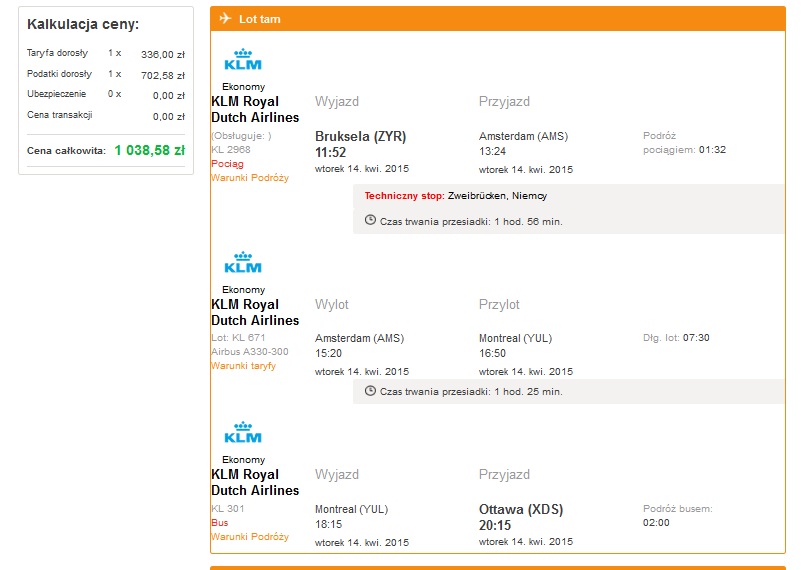Click the Airbus A330-300 aircraft text

tap(250, 352)
